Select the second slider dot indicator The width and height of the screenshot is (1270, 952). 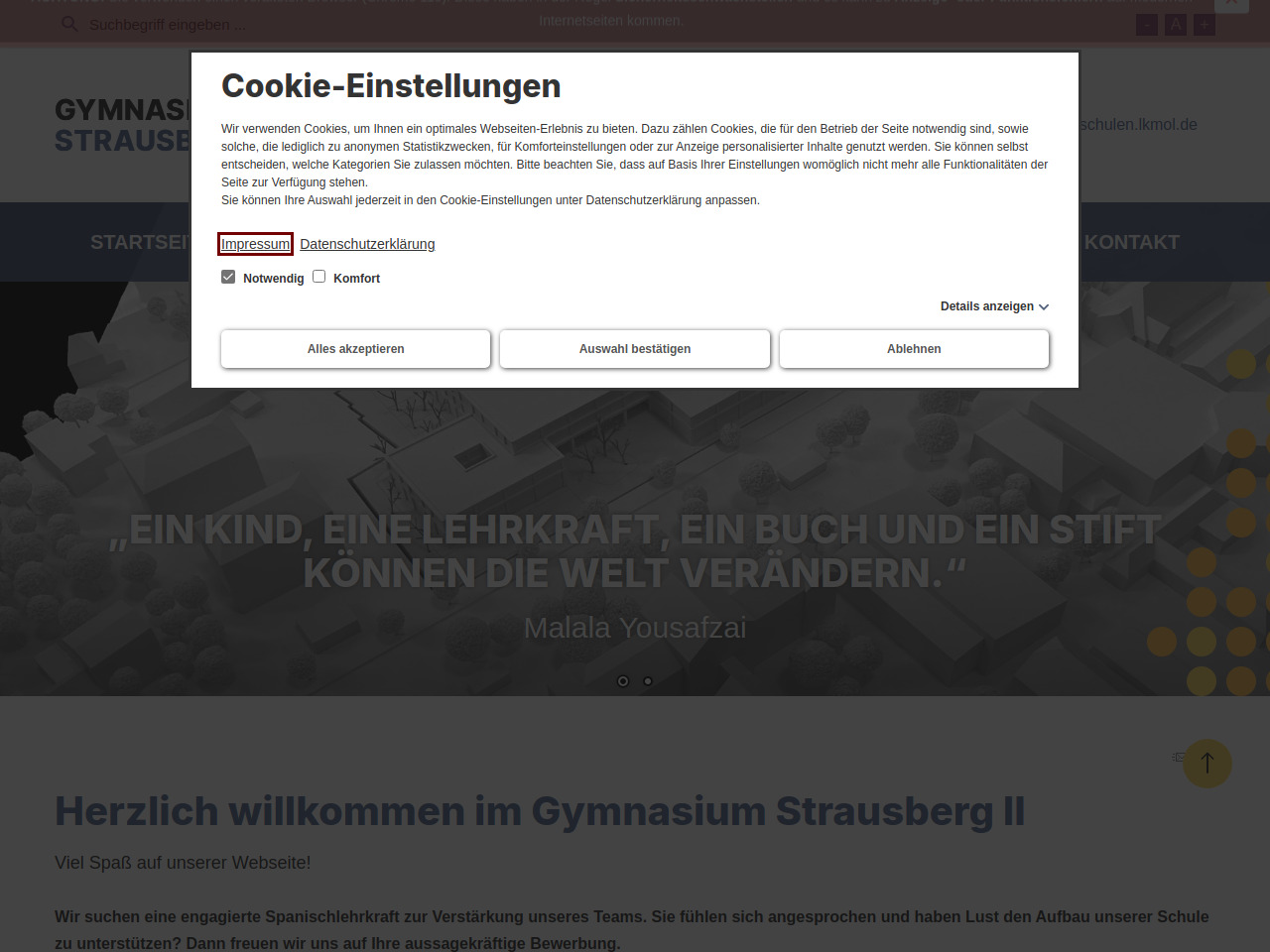click(648, 681)
